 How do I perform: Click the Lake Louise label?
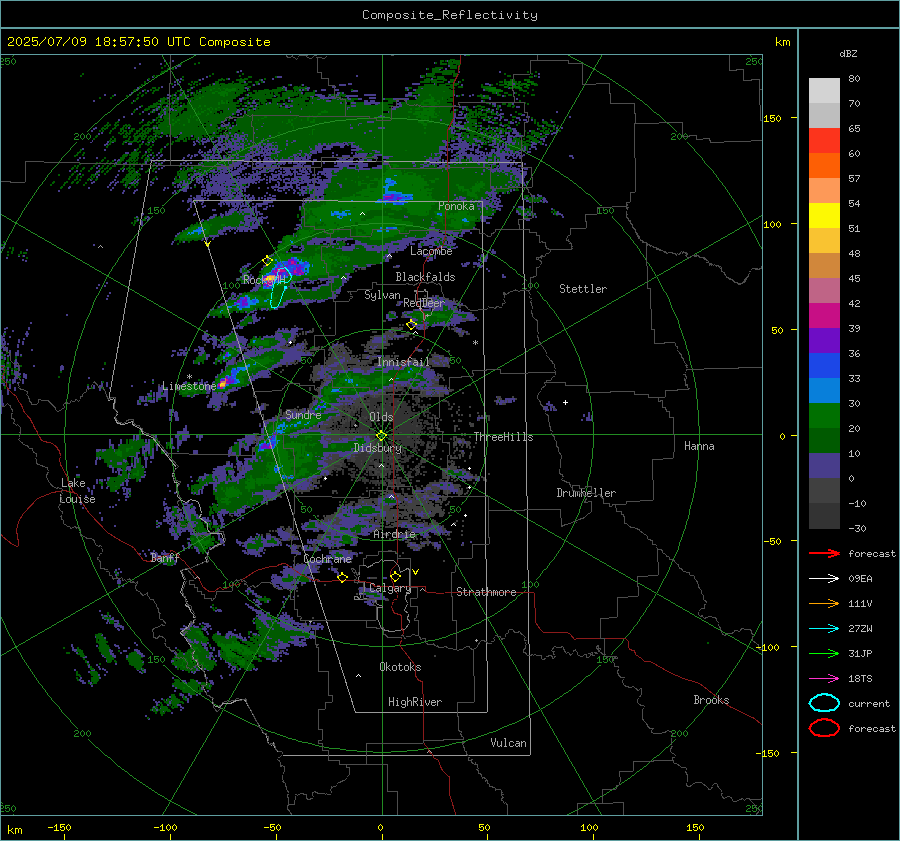click(x=77, y=491)
